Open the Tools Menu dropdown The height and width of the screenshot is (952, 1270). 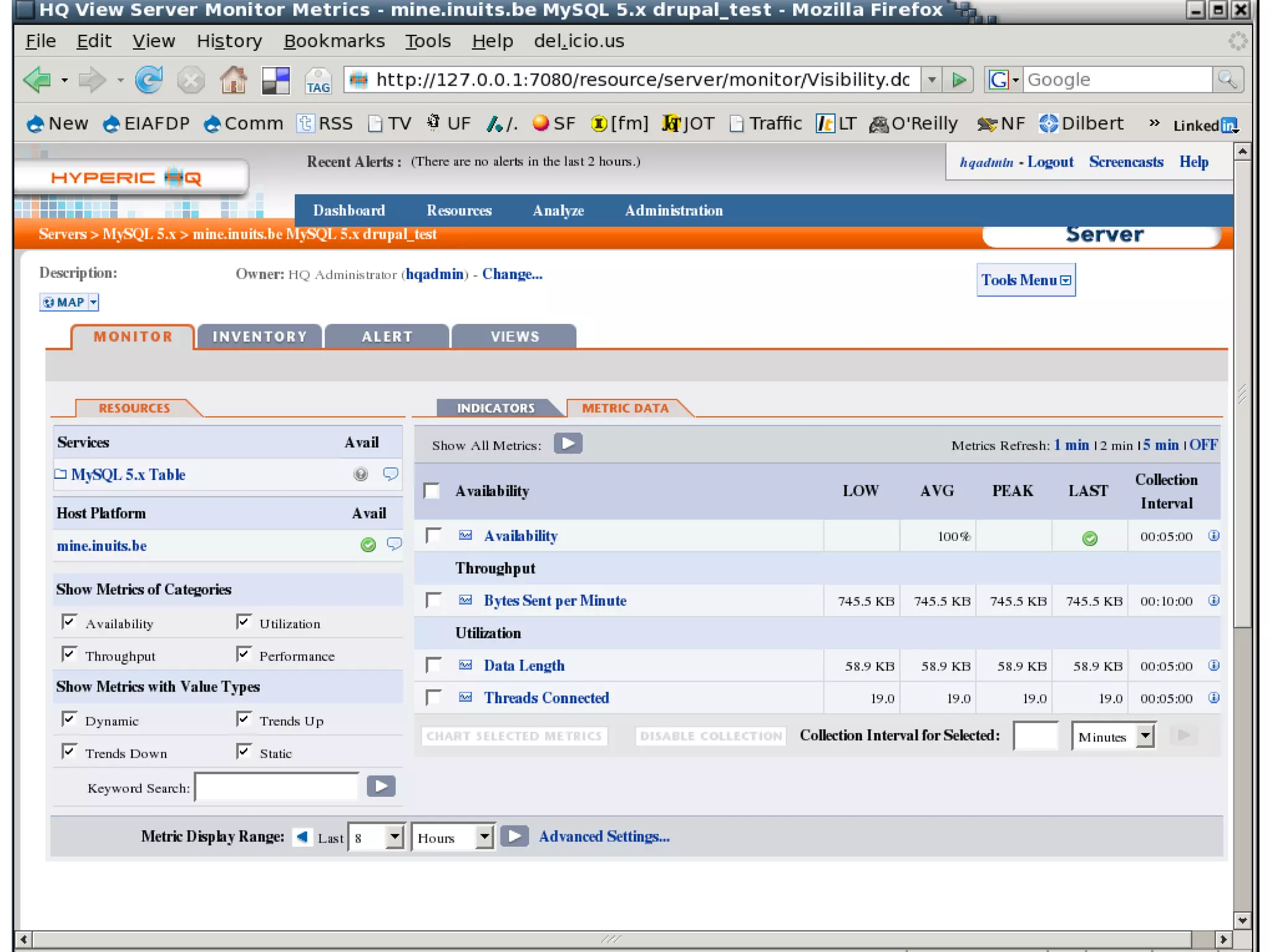click(1025, 280)
